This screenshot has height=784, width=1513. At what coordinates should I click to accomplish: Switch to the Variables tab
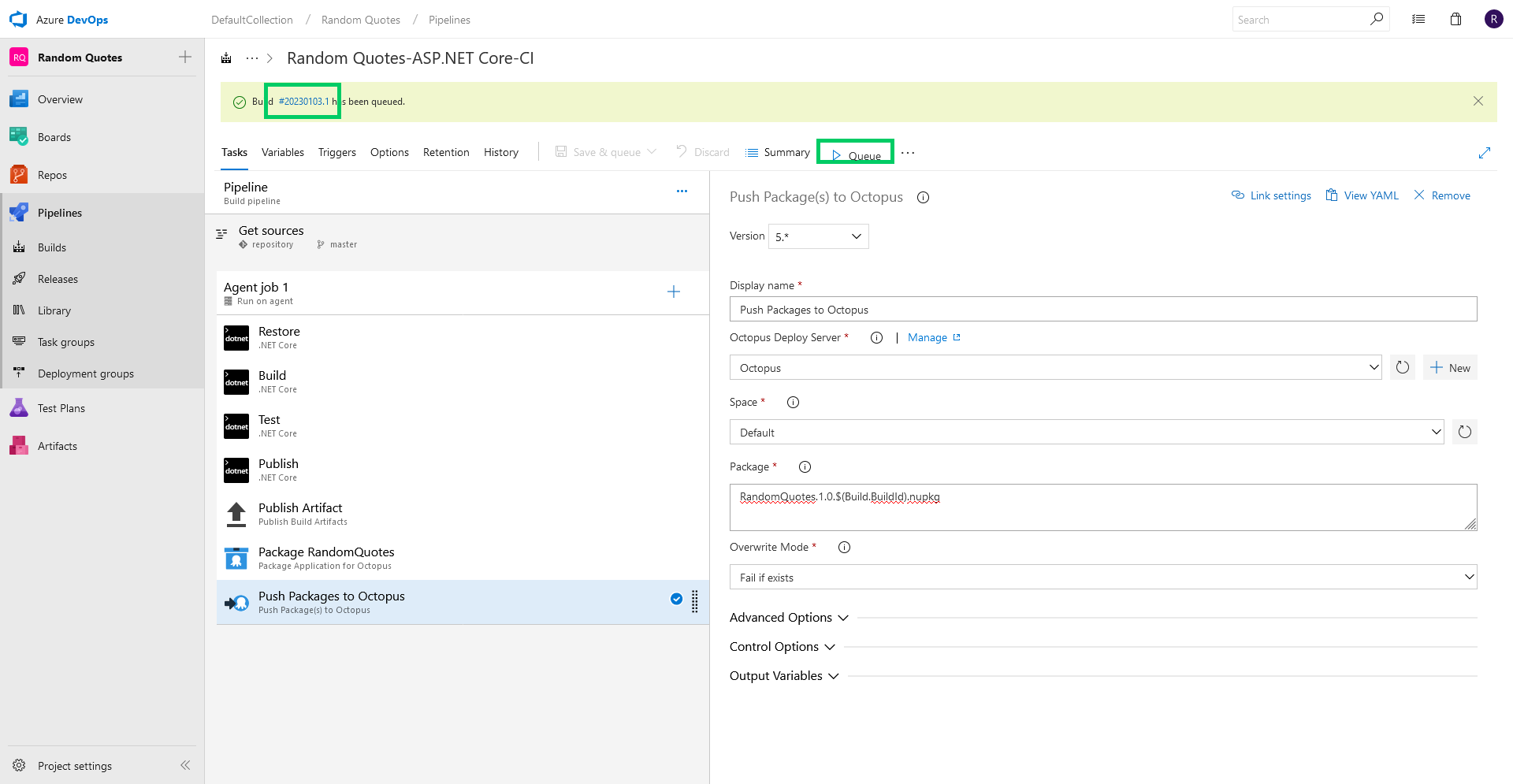283,153
